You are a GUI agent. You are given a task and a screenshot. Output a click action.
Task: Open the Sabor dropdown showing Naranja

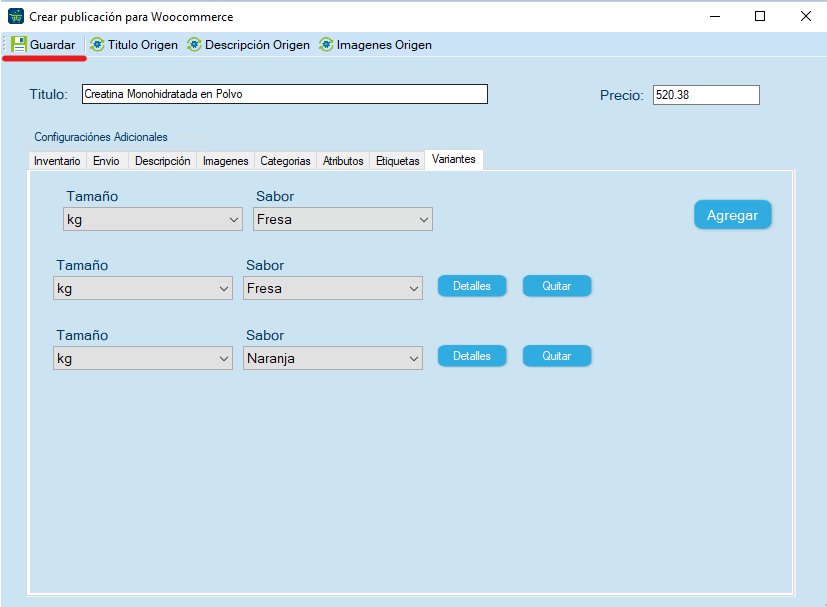tap(333, 359)
